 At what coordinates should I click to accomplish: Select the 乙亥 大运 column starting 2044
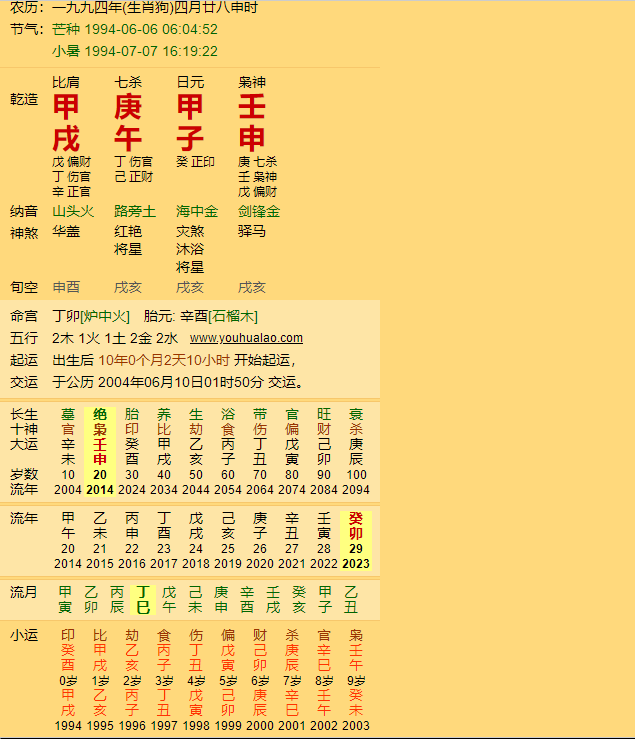(196, 452)
